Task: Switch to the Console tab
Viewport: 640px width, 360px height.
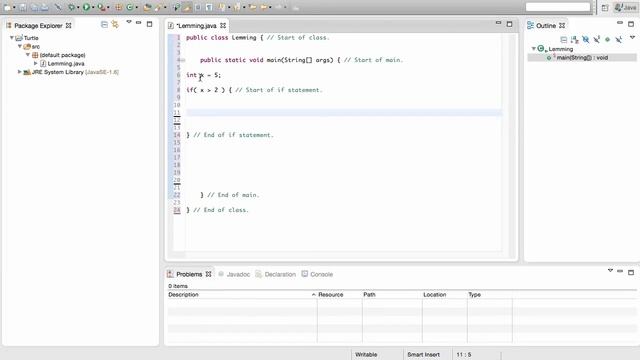Action: point(317,274)
